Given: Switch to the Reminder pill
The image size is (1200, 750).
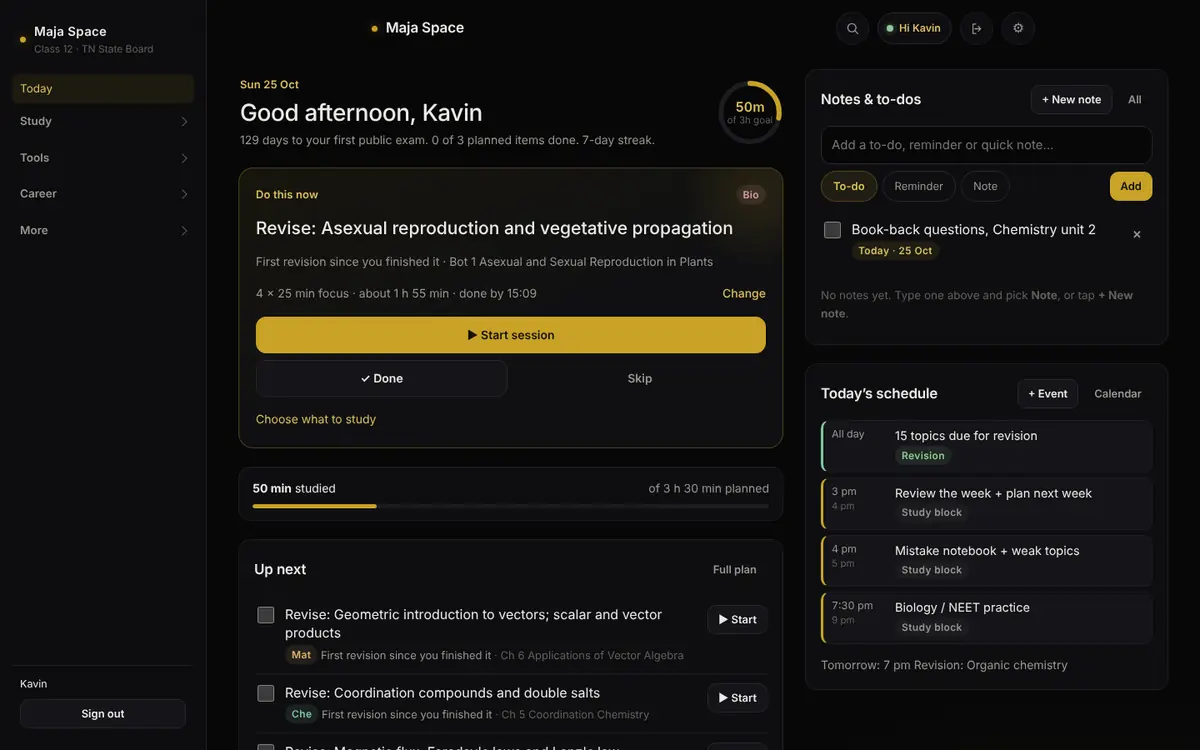Looking at the screenshot, I should 919,186.
